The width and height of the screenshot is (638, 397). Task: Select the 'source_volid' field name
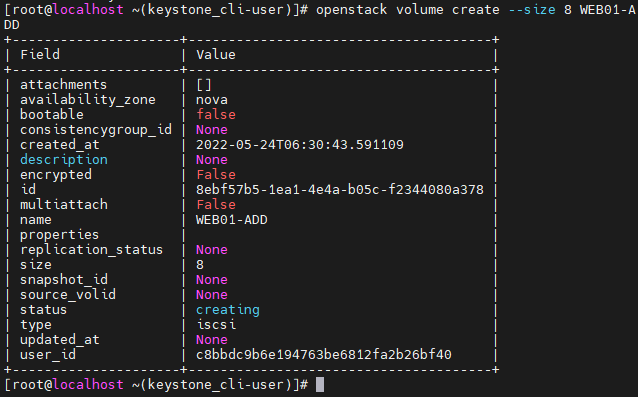(68, 294)
